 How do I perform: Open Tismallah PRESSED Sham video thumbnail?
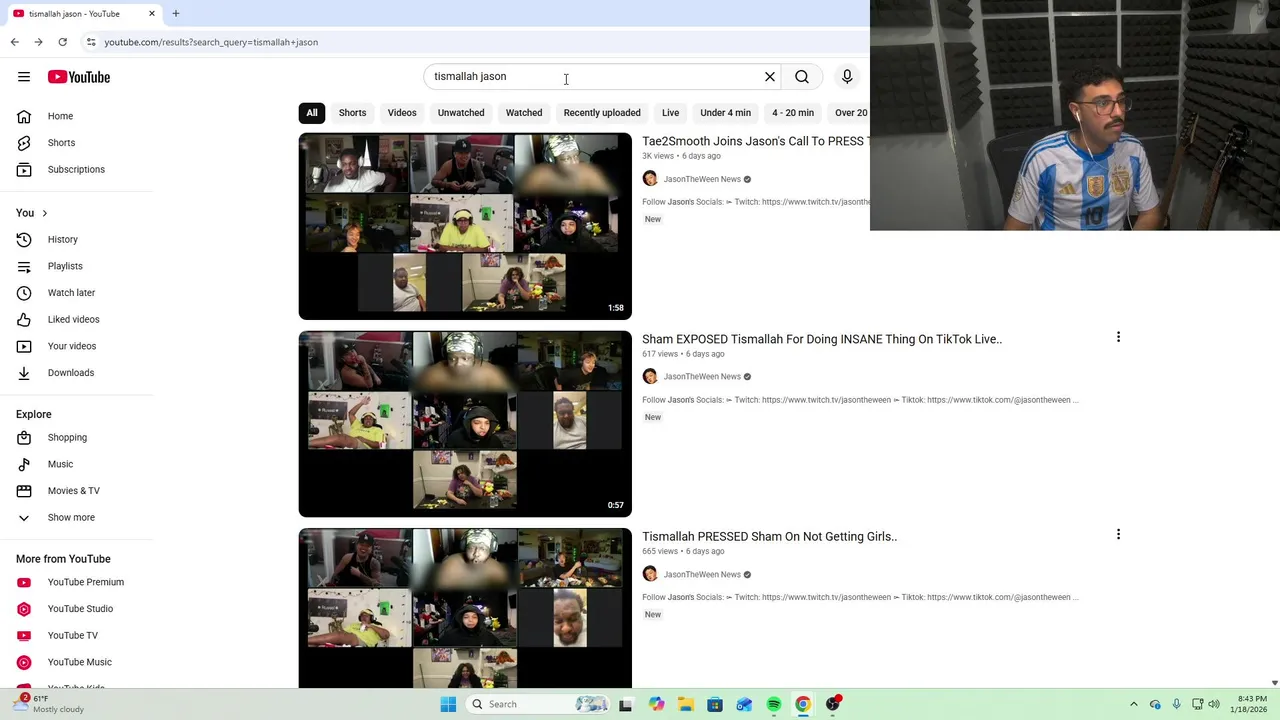tap(465, 608)
